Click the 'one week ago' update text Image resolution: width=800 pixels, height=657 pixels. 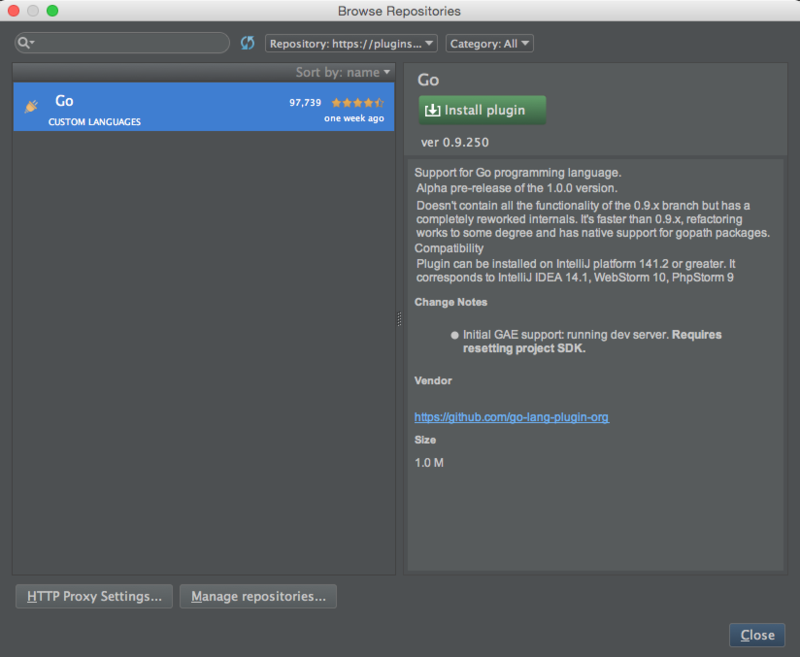[354, 118]
